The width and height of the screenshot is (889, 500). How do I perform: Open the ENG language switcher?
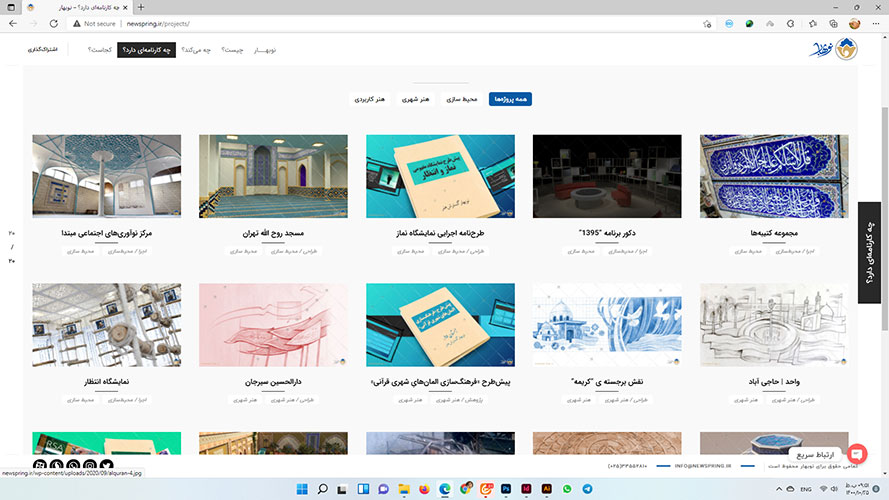click(806, 489)
